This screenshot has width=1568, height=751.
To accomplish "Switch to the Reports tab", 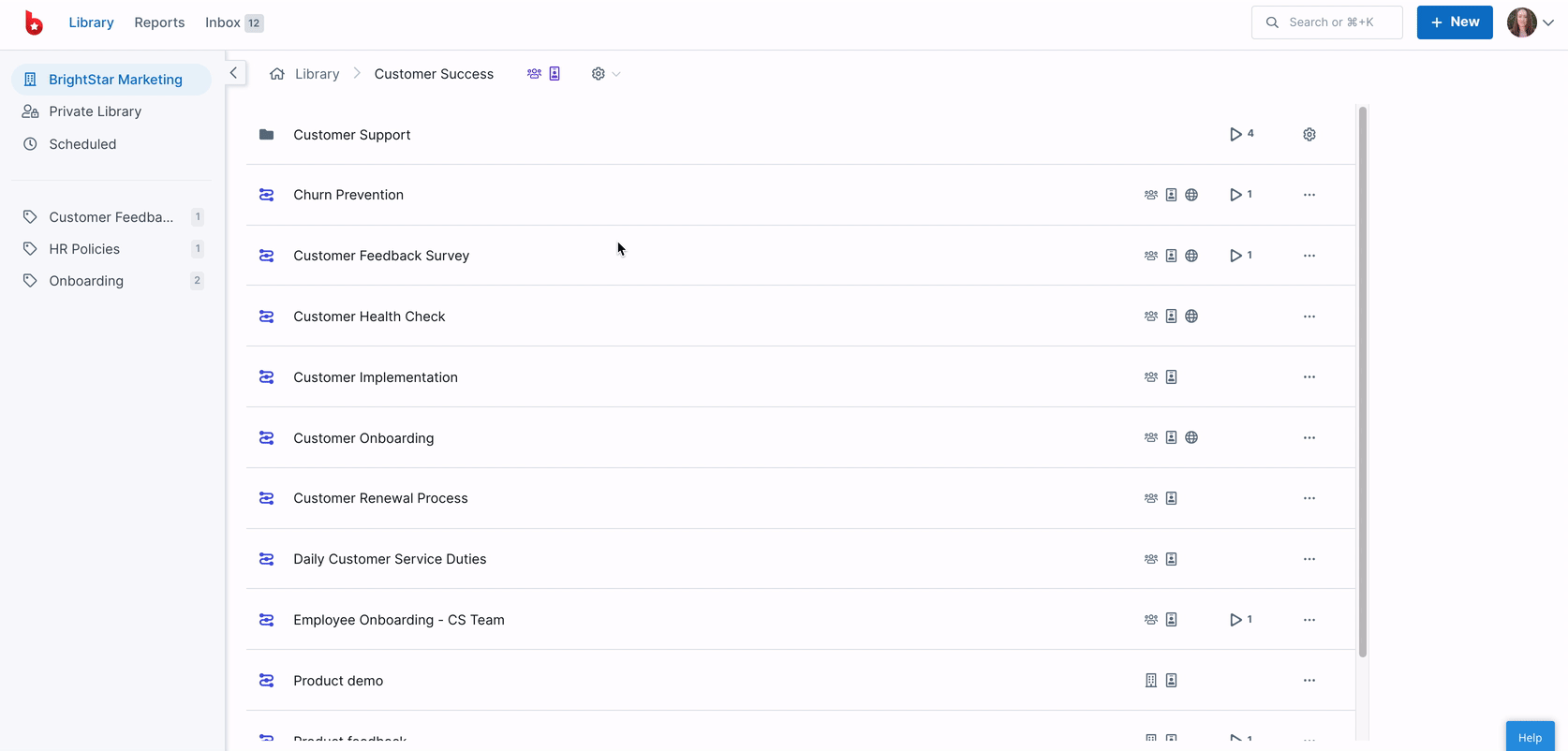I will (159, 22).
